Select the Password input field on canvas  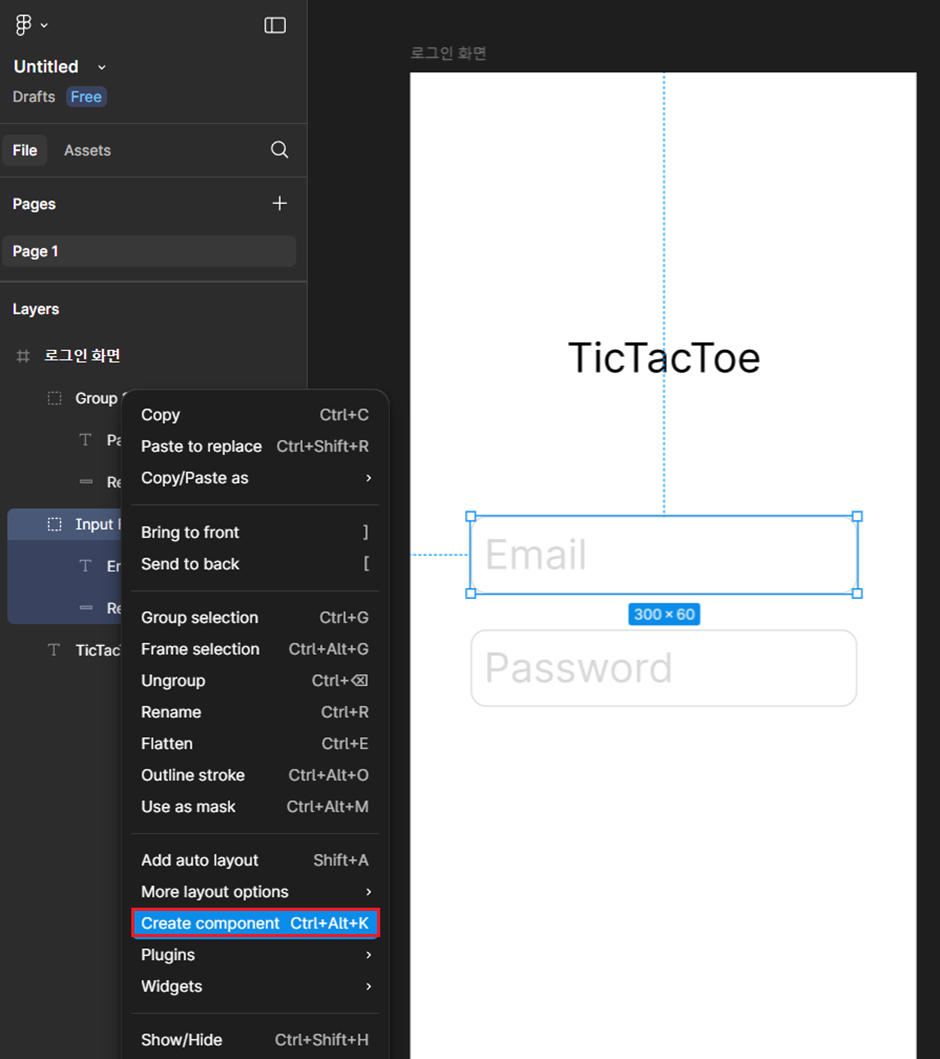[x=664, y=668]
